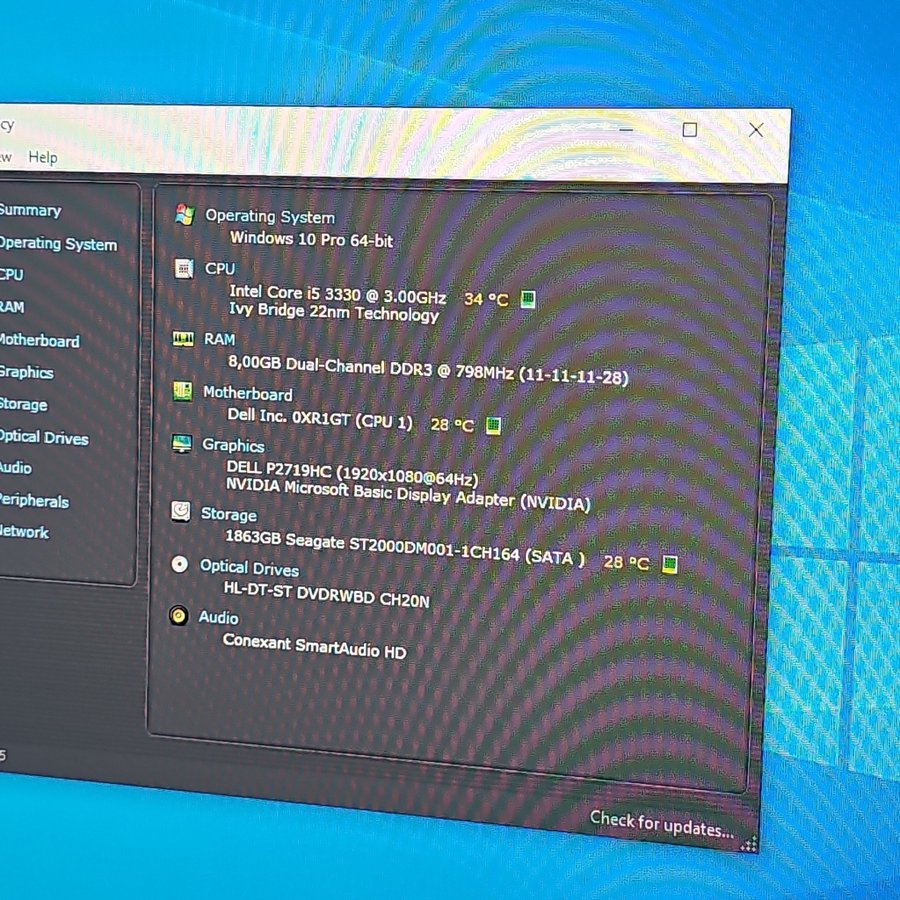The height and width of the screenshot is (900, 900).
Task: Click the RAM module icon
Action: coord(183,339)
